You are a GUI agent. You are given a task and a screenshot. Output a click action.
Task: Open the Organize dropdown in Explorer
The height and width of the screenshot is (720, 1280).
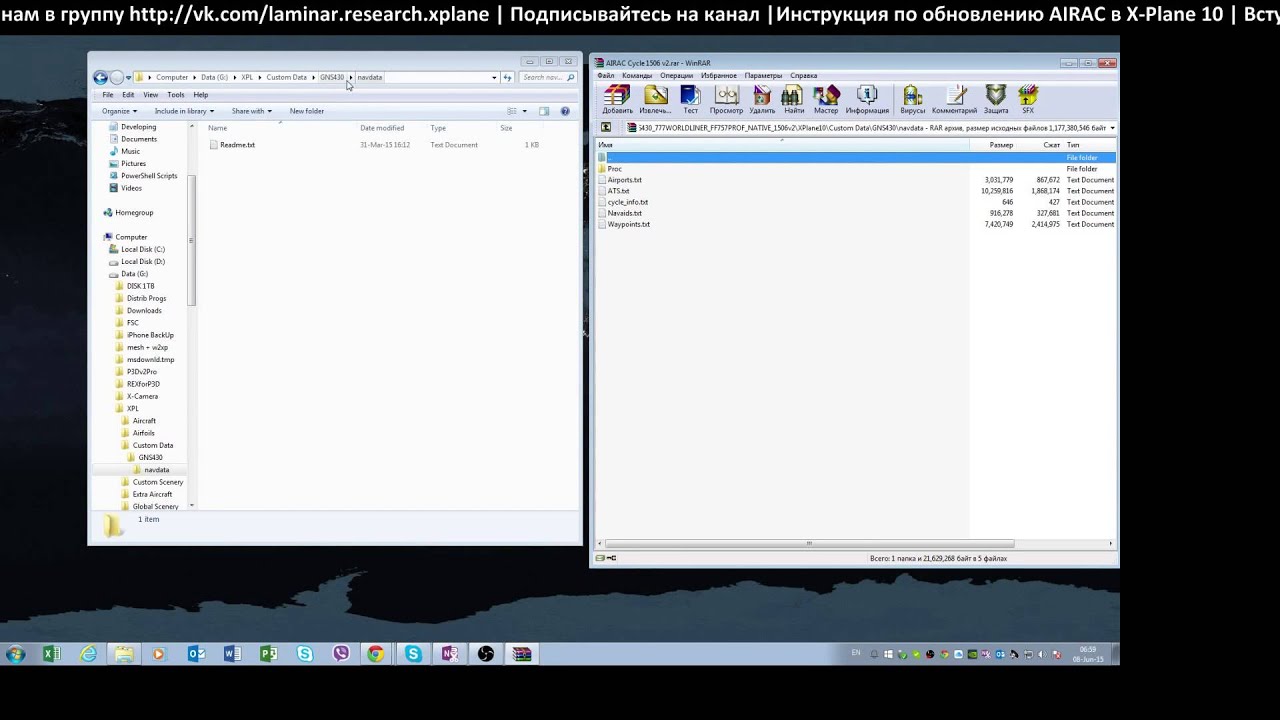pos(119,111)
